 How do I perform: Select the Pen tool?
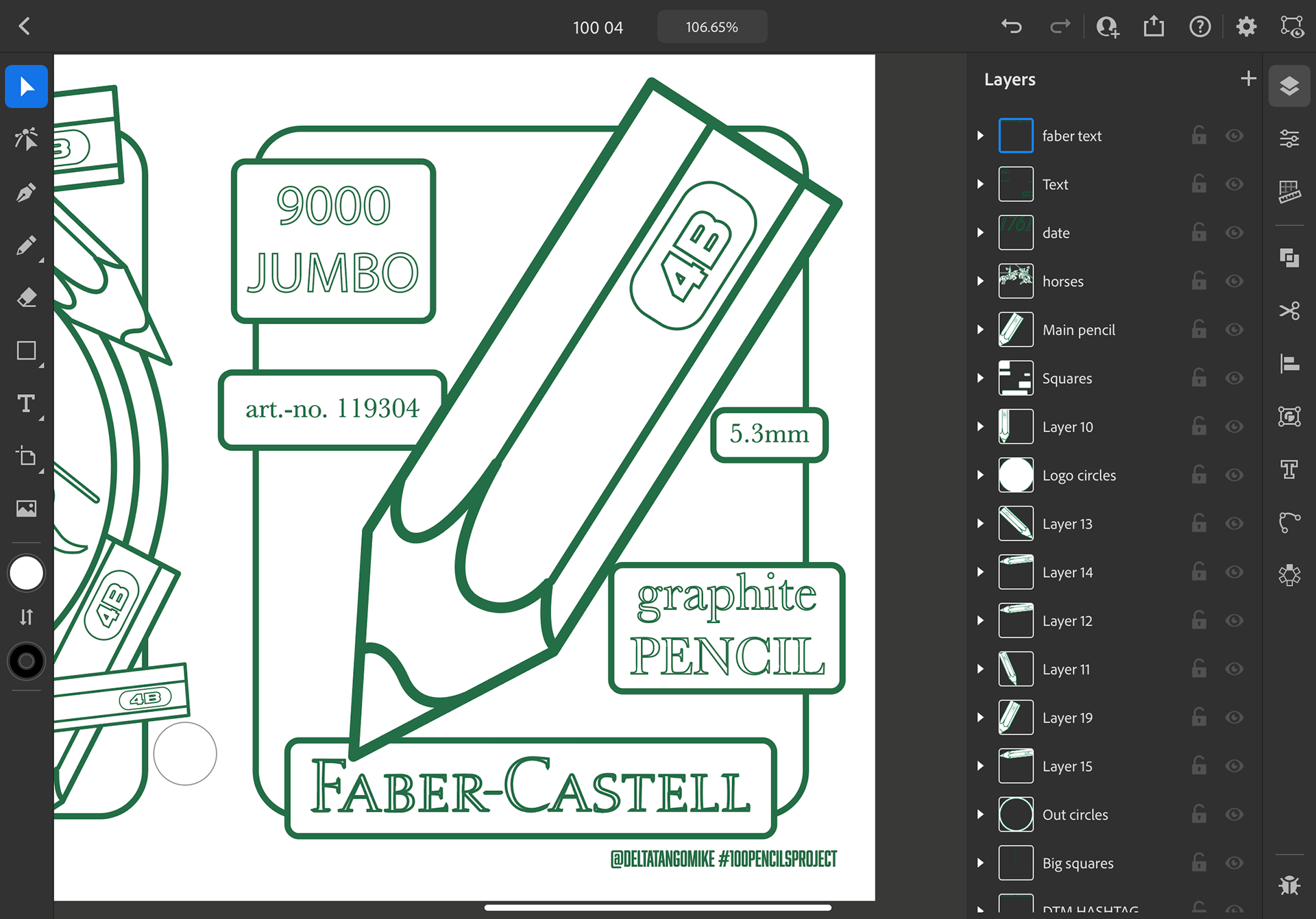26,193
